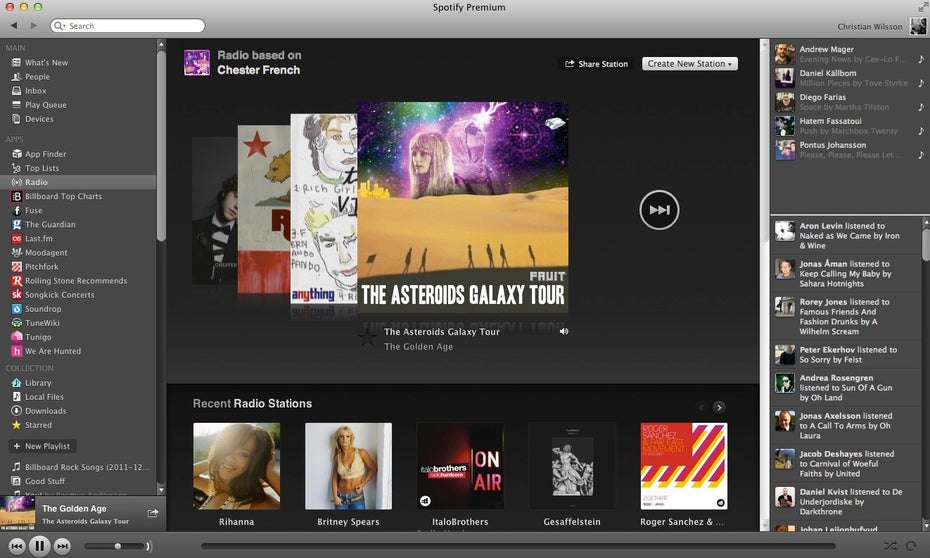Viewport: 930px width, 558px height.
Task: Share the now playing track
Action: point(152,513)
